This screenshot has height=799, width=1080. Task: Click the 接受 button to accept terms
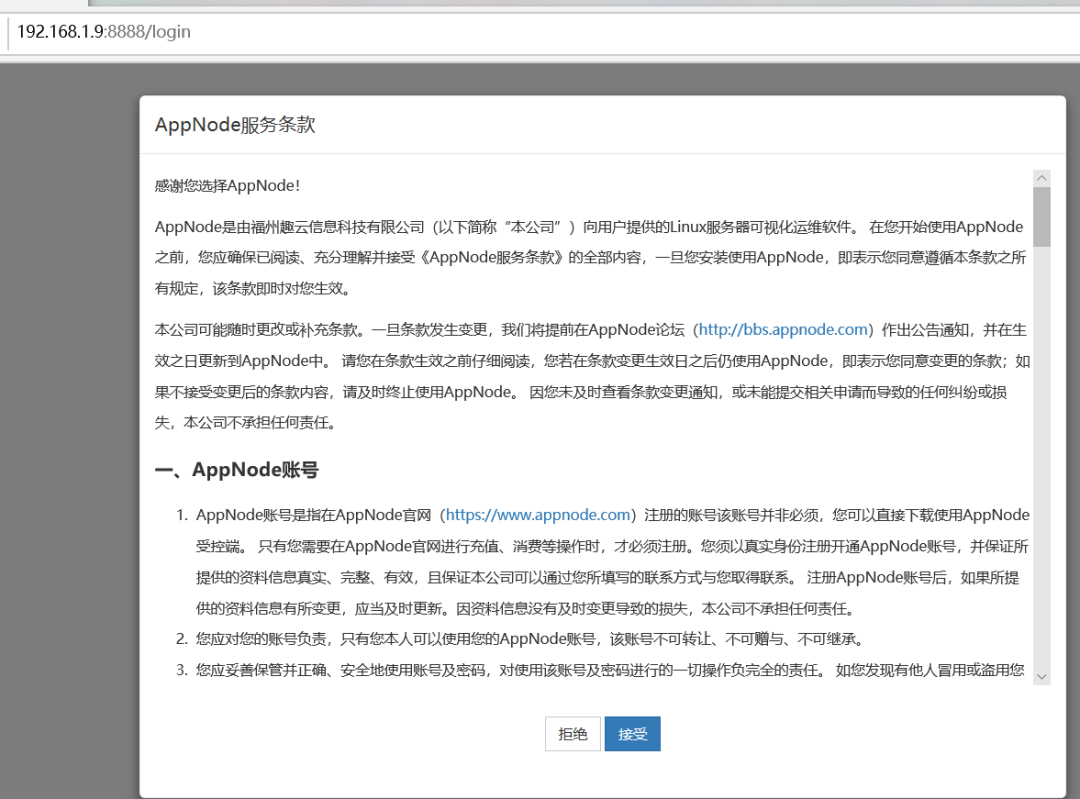632,734
